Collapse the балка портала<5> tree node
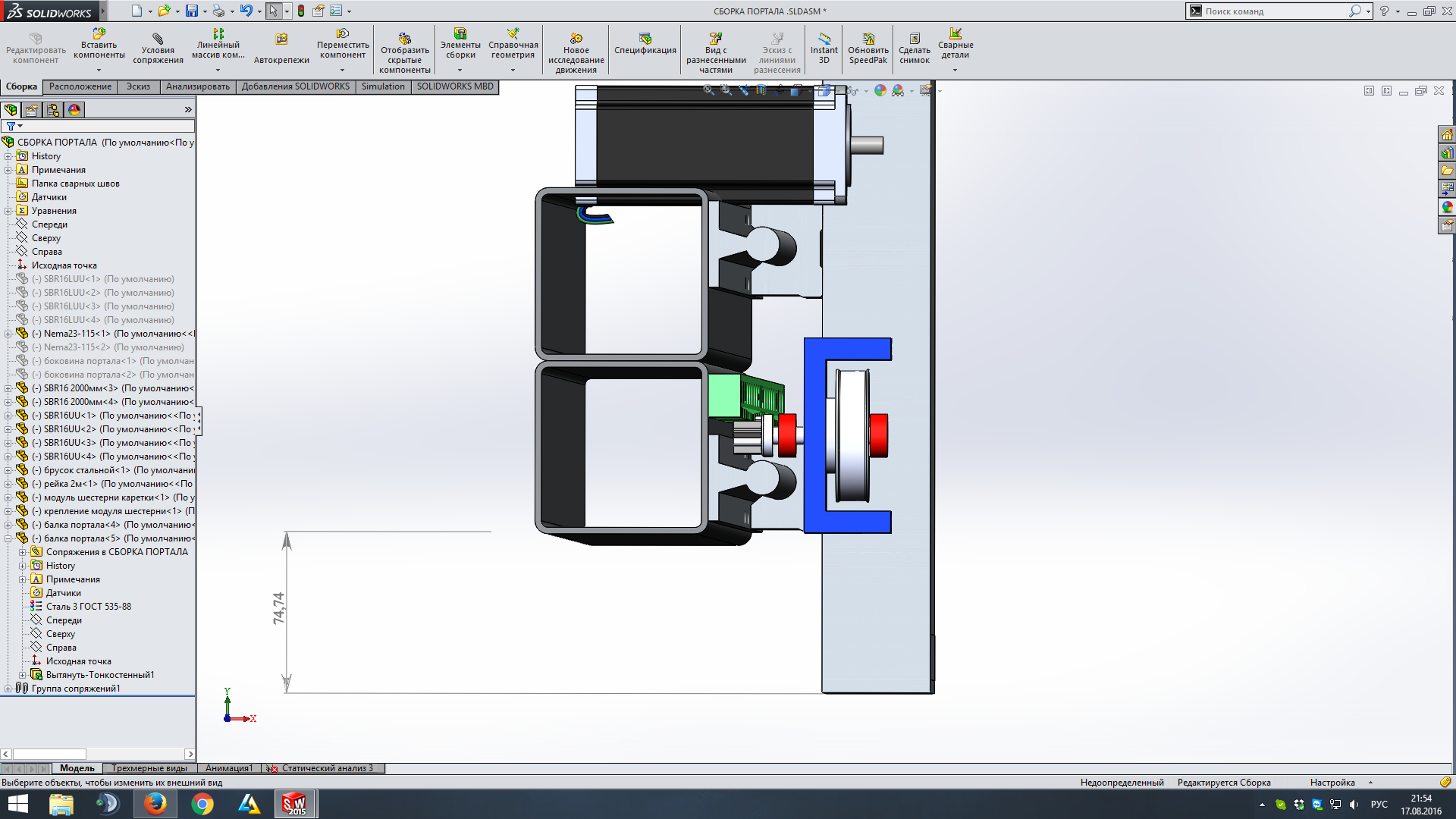 [x=8, y=538]
